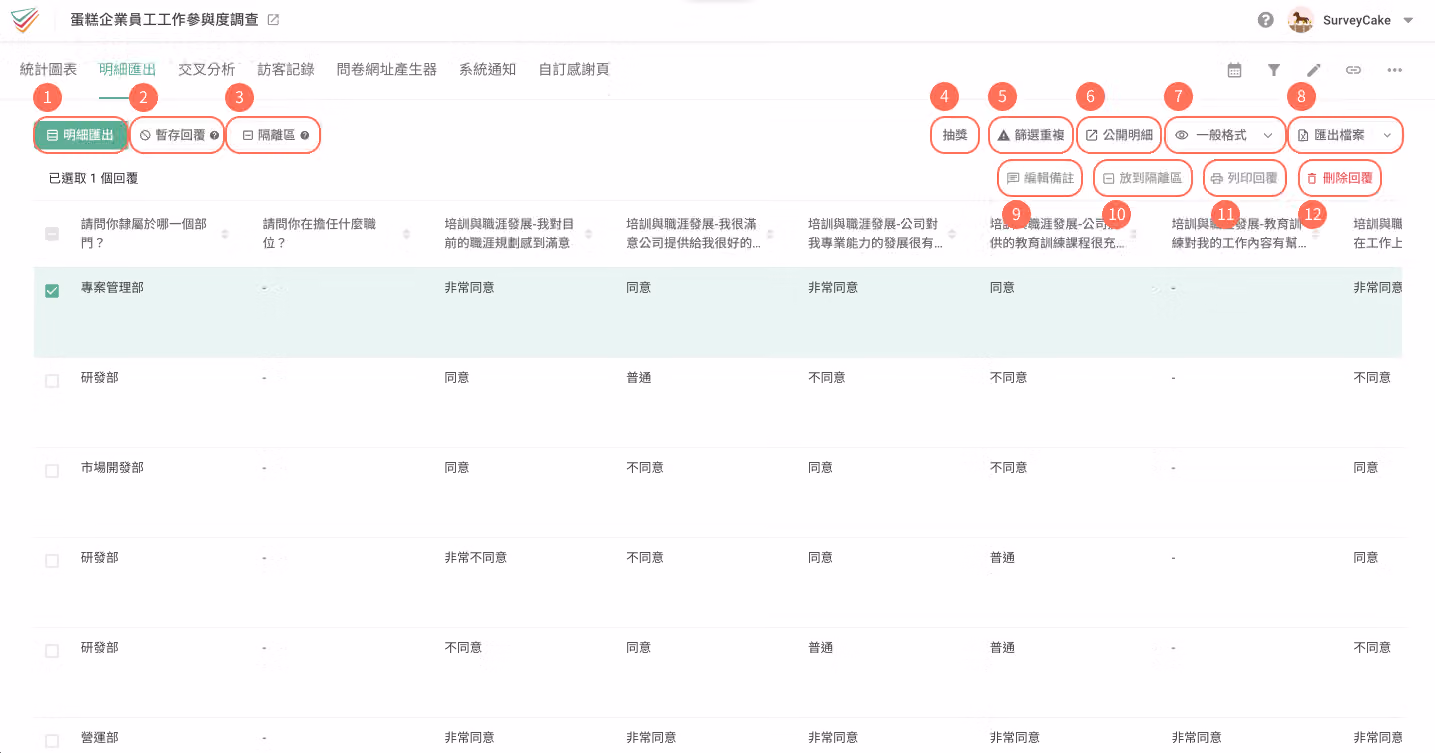The width and height of the screenshot is (1435, 753).
Task: Click the SurveyCake logo icon
Action: tap(25, 20)
